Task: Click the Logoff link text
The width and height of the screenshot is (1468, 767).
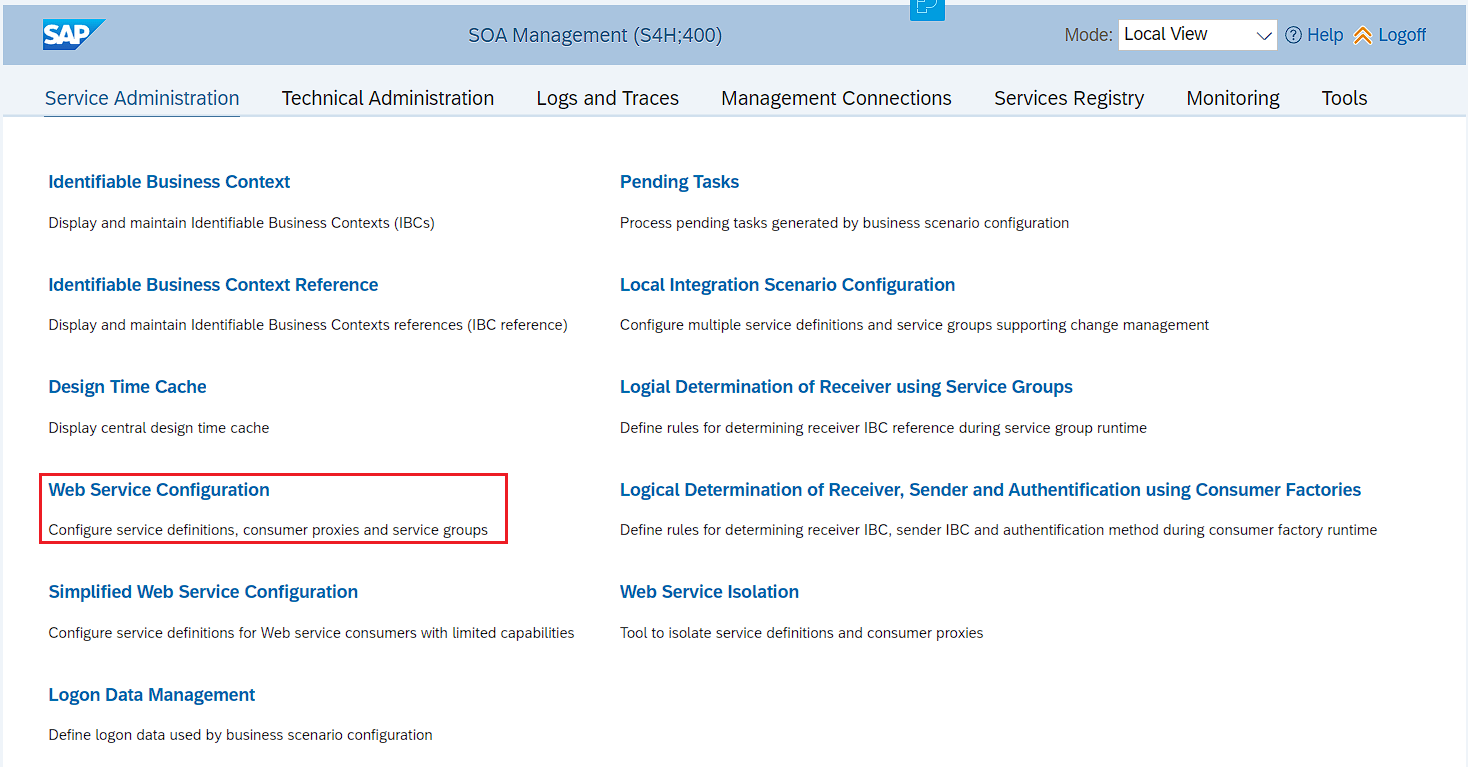Action: pyautogui.click(x=1402, y=35)
